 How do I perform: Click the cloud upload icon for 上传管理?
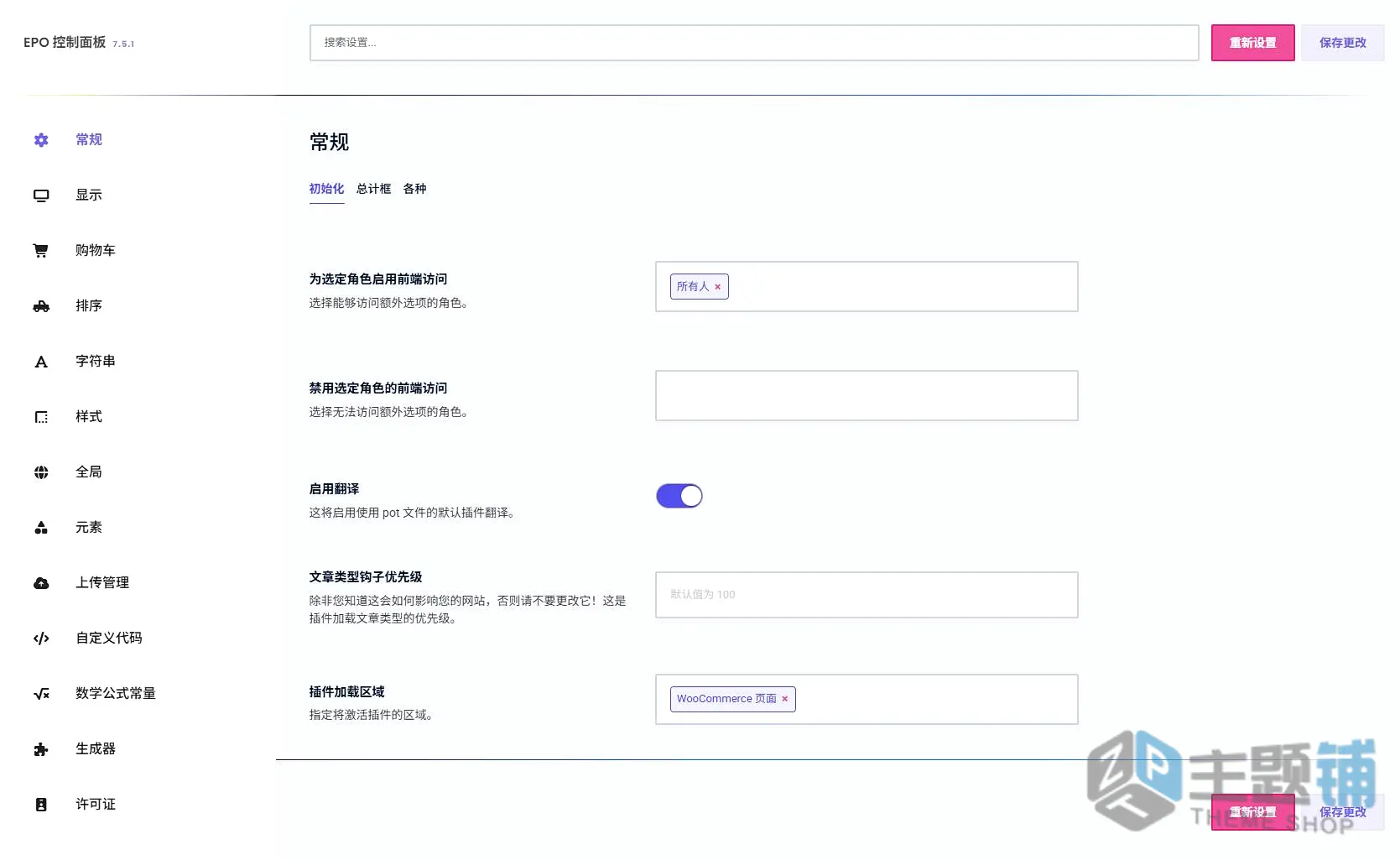pos(41,583)
